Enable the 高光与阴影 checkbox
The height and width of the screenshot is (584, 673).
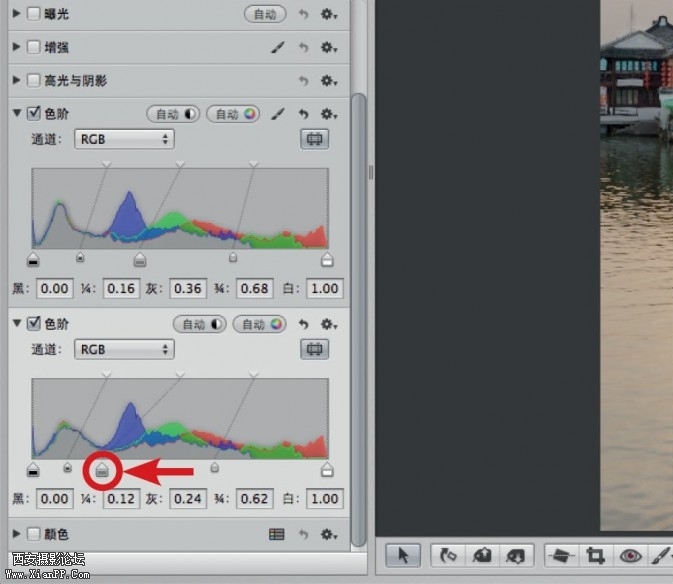(x=34, y=80)
